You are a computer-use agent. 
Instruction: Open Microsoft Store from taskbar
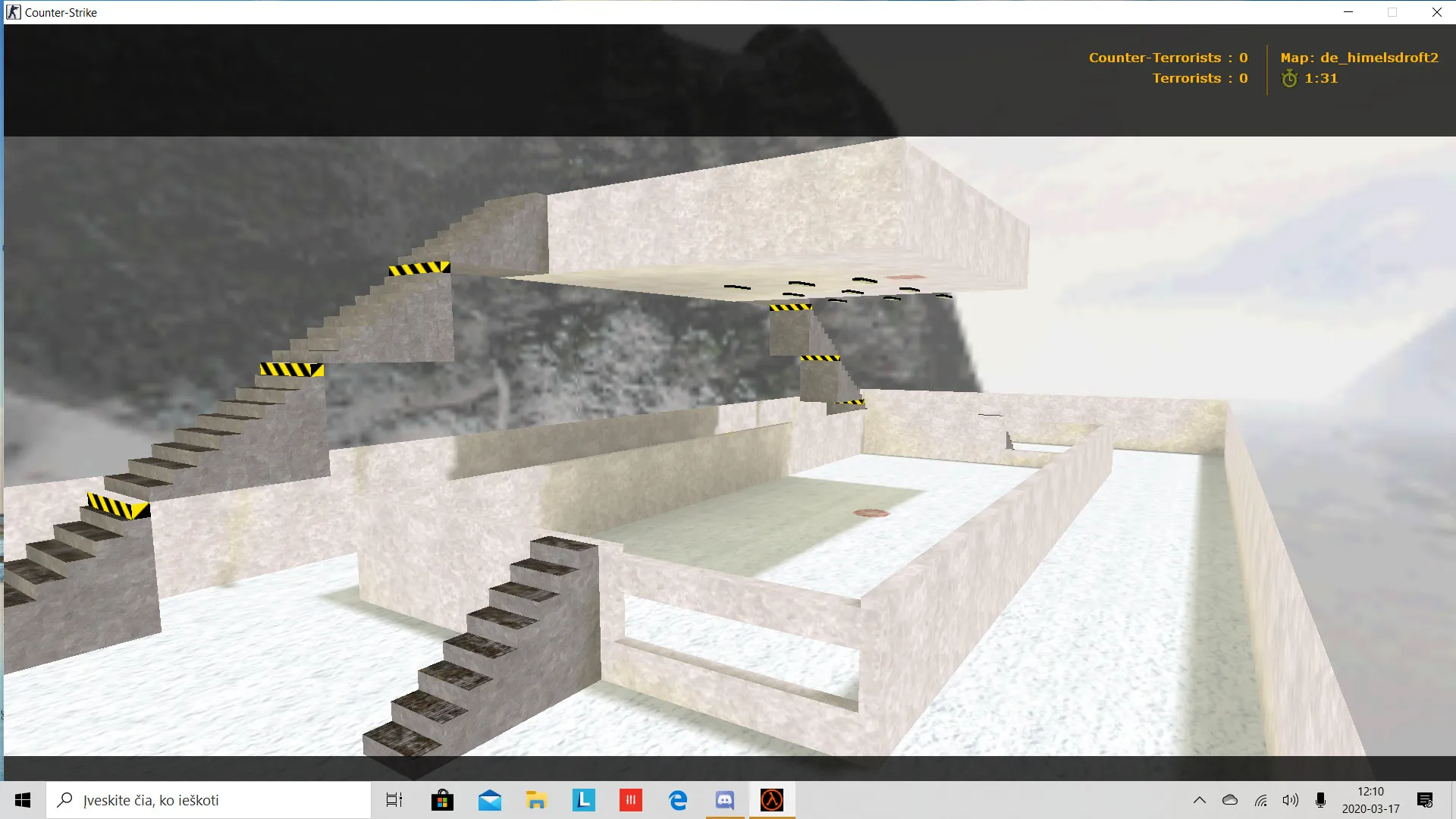point(442,800)
